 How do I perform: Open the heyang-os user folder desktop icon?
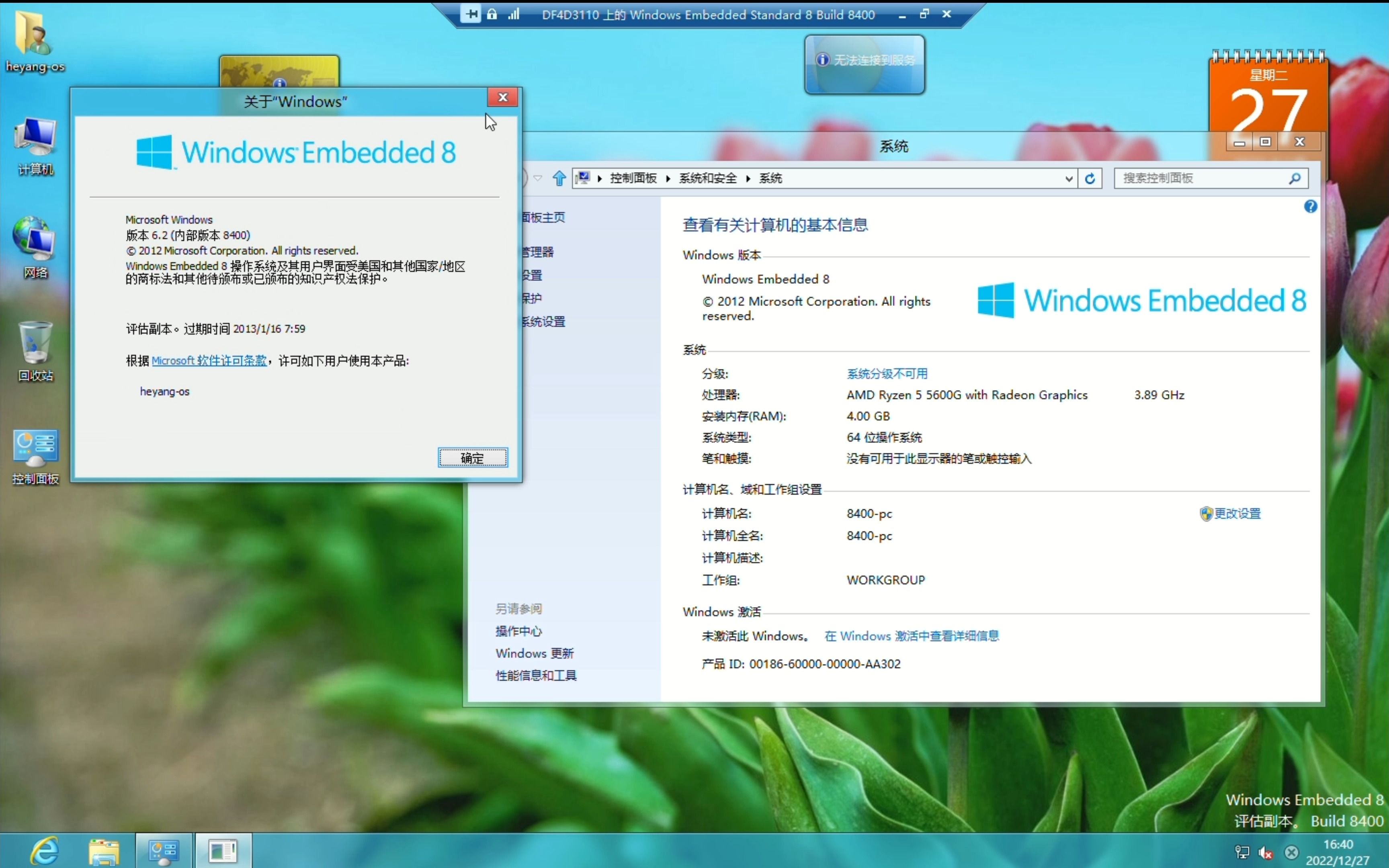35,41
